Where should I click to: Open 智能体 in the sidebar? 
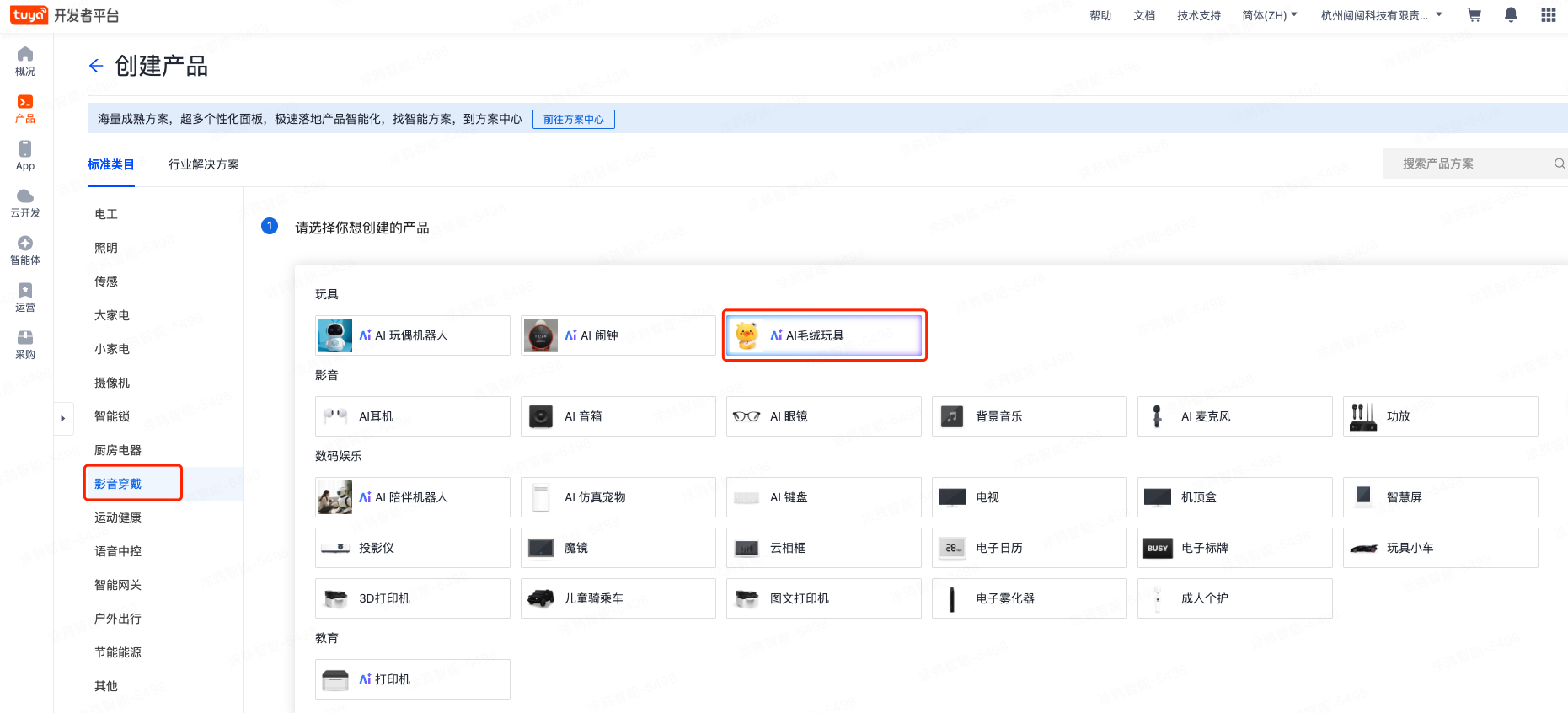(25, 250)
